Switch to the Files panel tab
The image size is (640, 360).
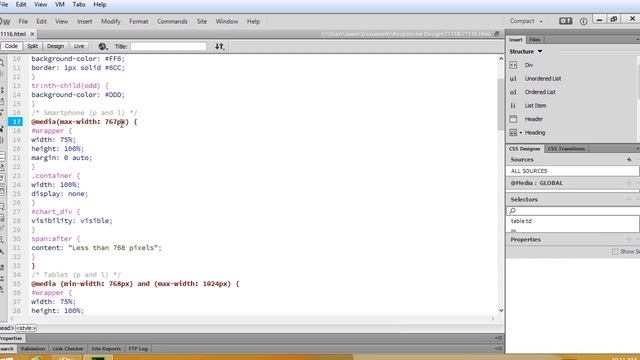(x=535, y=40)
